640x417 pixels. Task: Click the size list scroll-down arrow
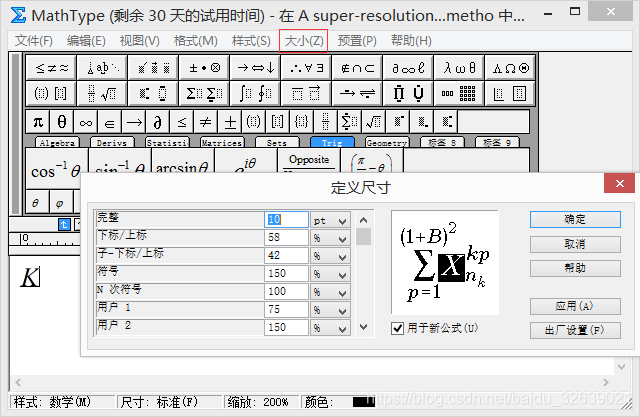click(364, 327)
